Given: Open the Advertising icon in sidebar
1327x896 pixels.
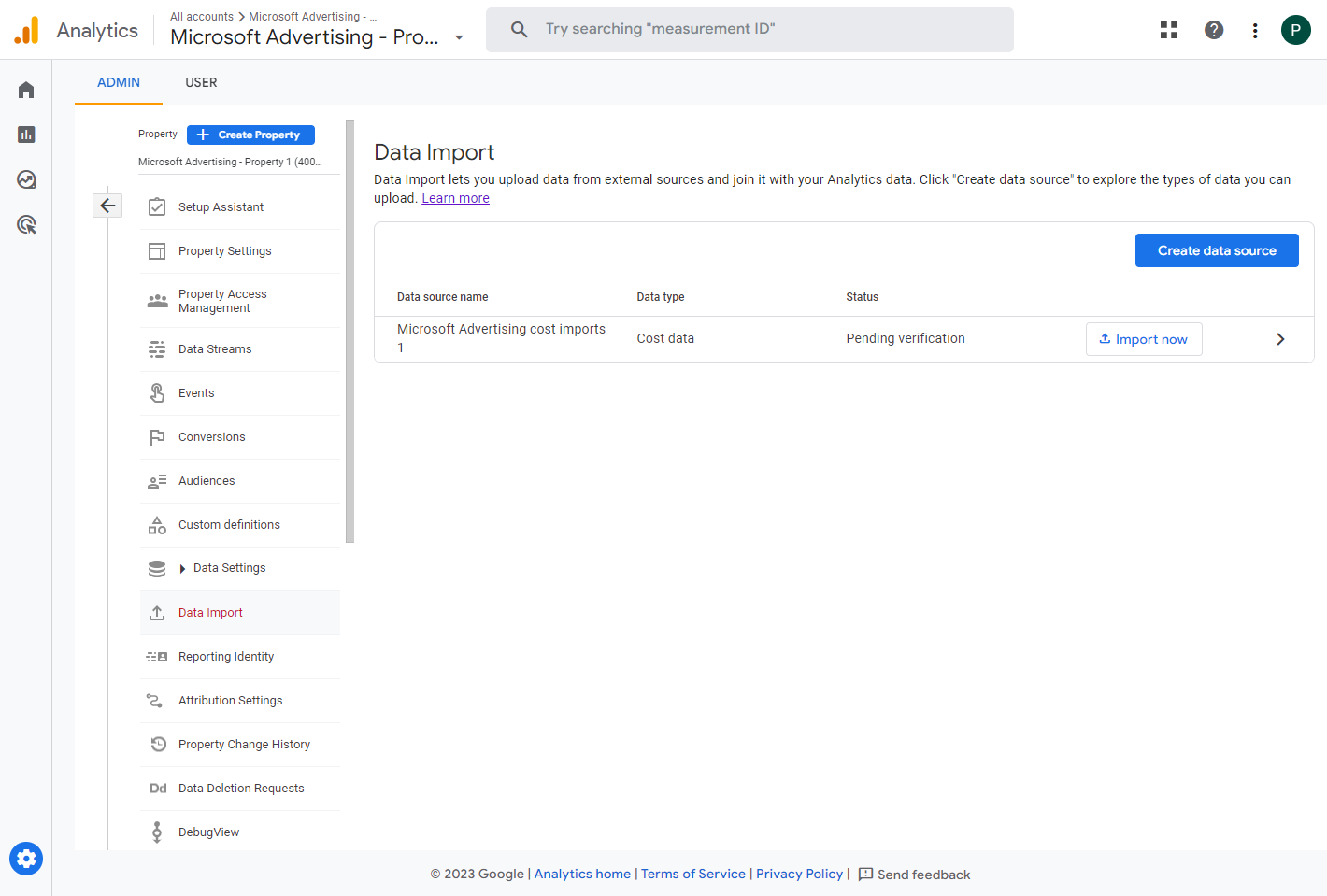Looking at the screenshot, I should (x=26, y=224).
